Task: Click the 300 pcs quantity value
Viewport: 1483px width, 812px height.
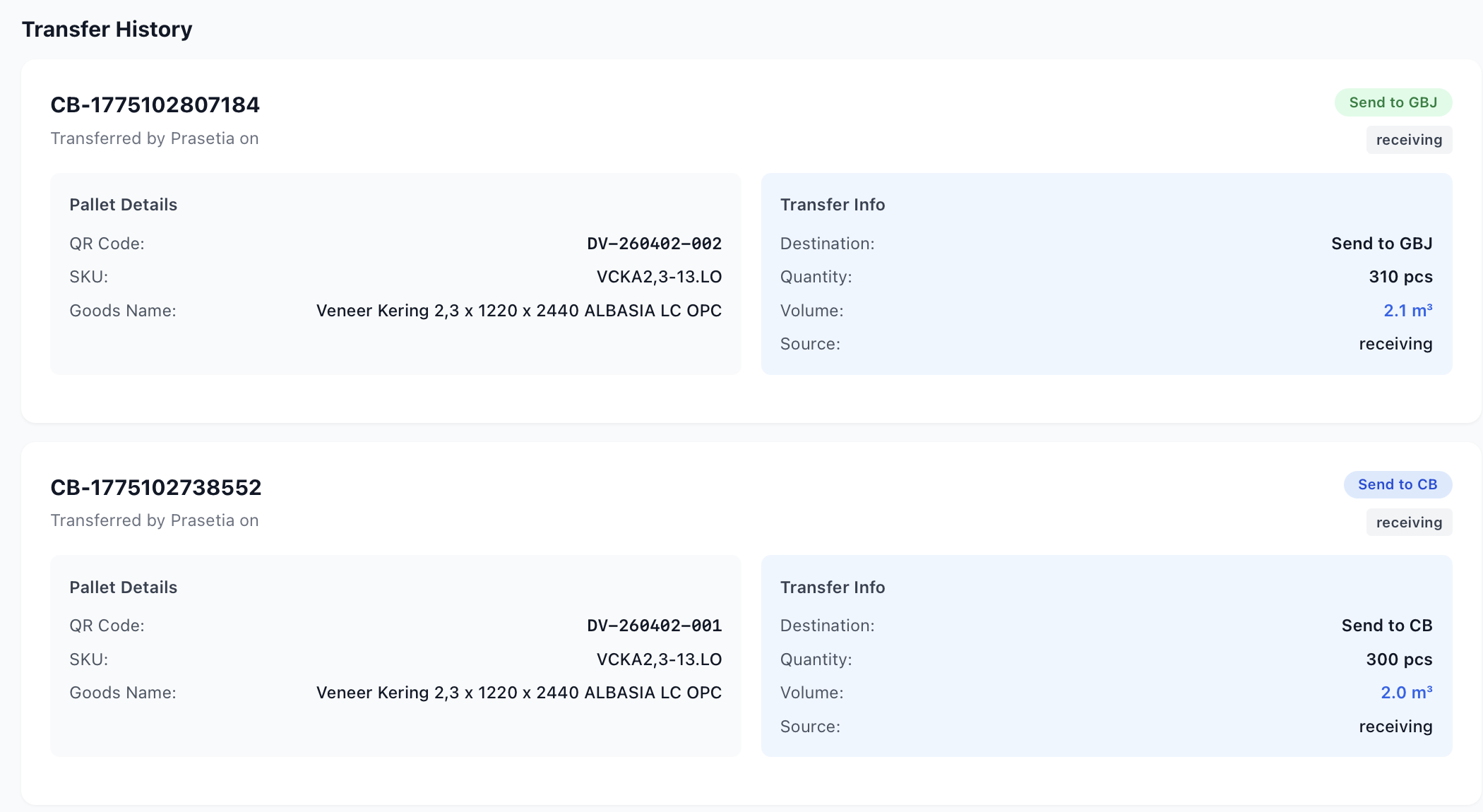Action: click(x=1399, y=659)
